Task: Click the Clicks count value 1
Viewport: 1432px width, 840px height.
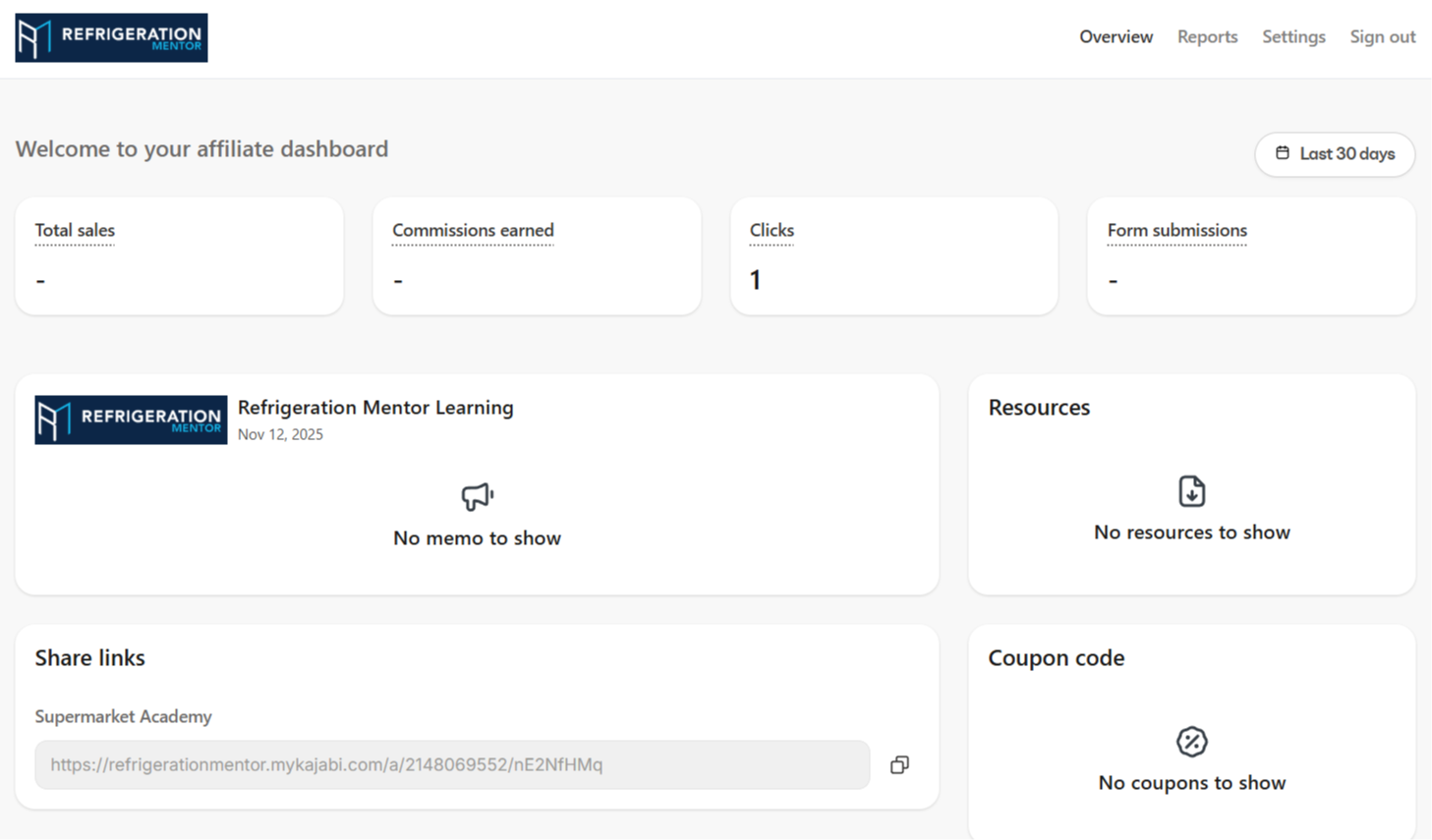Action: coord(755,281)
